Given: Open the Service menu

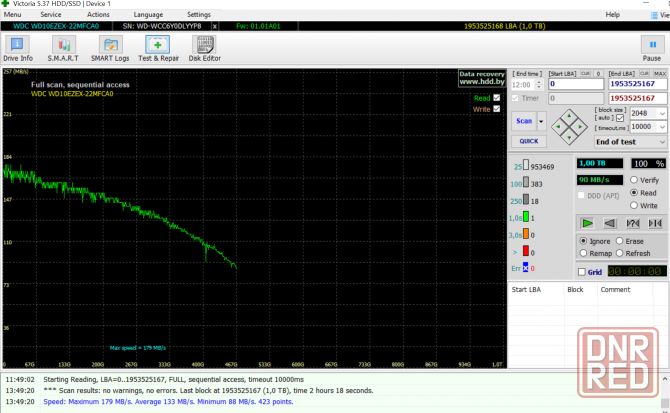Looking at the screenshot, I should (x=51, y=15).
